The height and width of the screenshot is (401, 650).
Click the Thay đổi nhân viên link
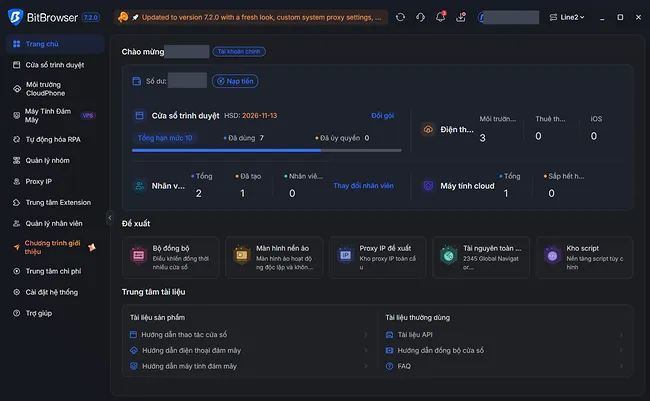[x=364, y=185]
